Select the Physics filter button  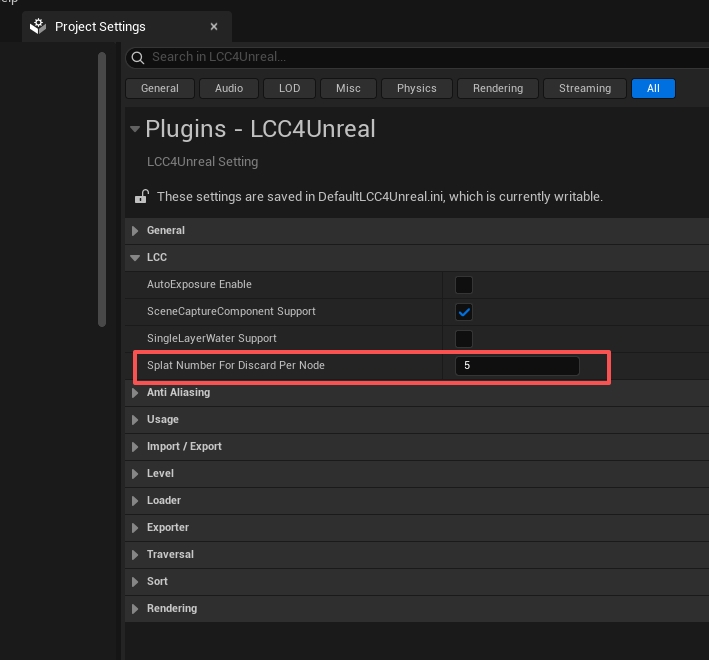point(416,88)
